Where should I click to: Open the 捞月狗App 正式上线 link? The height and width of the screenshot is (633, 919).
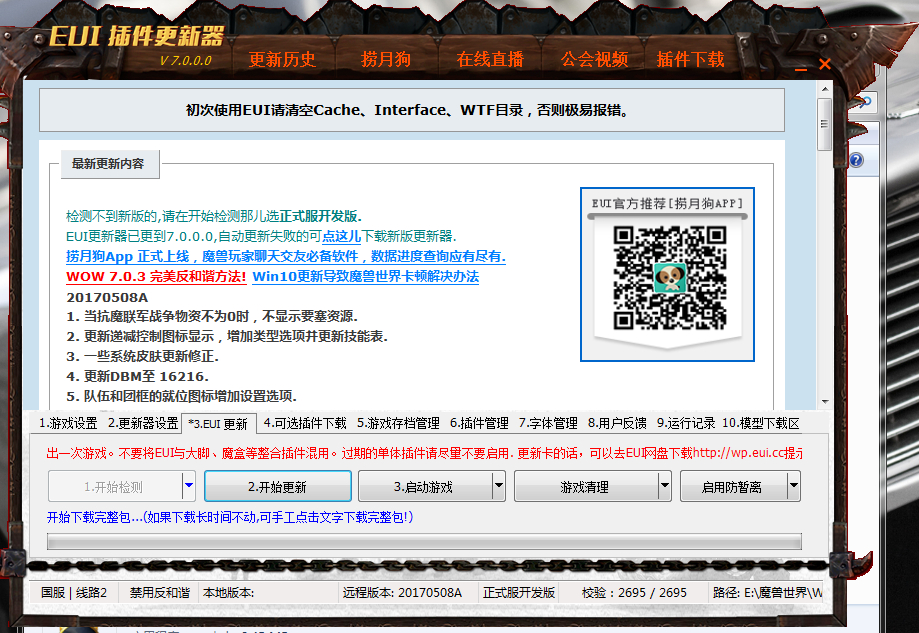point(285,256)
